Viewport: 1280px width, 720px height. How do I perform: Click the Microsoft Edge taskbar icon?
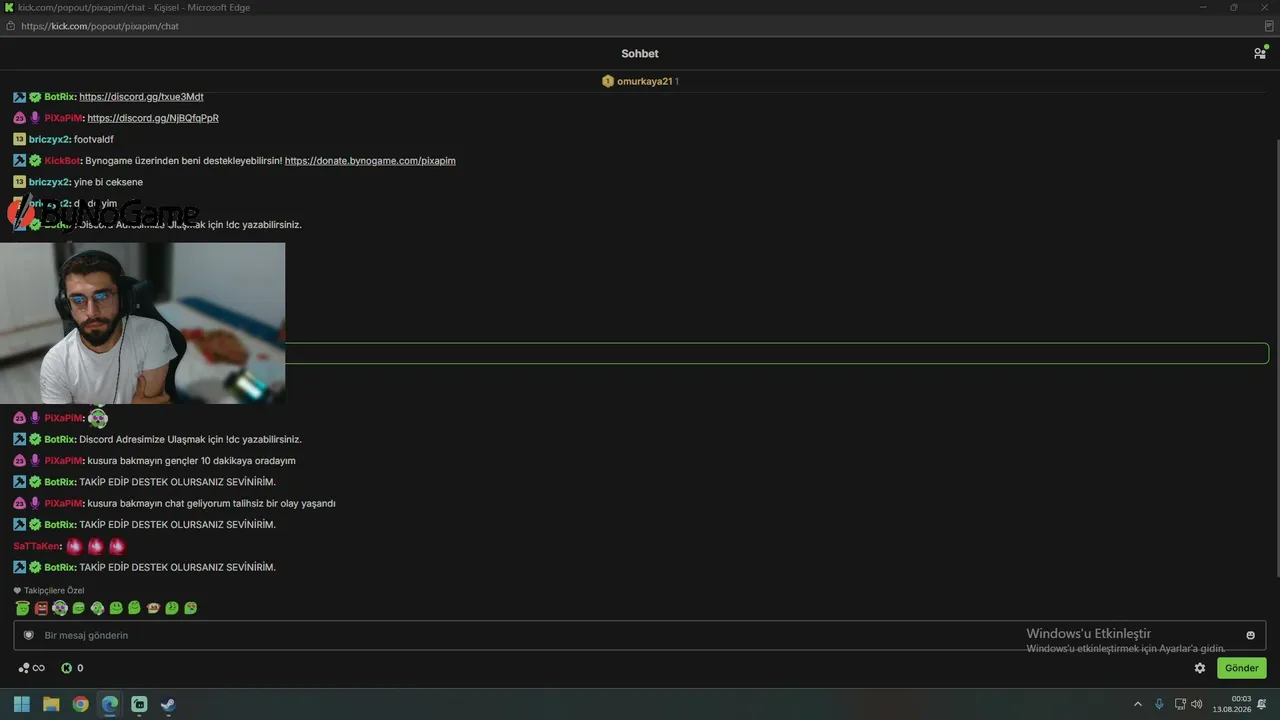(110, 704)
